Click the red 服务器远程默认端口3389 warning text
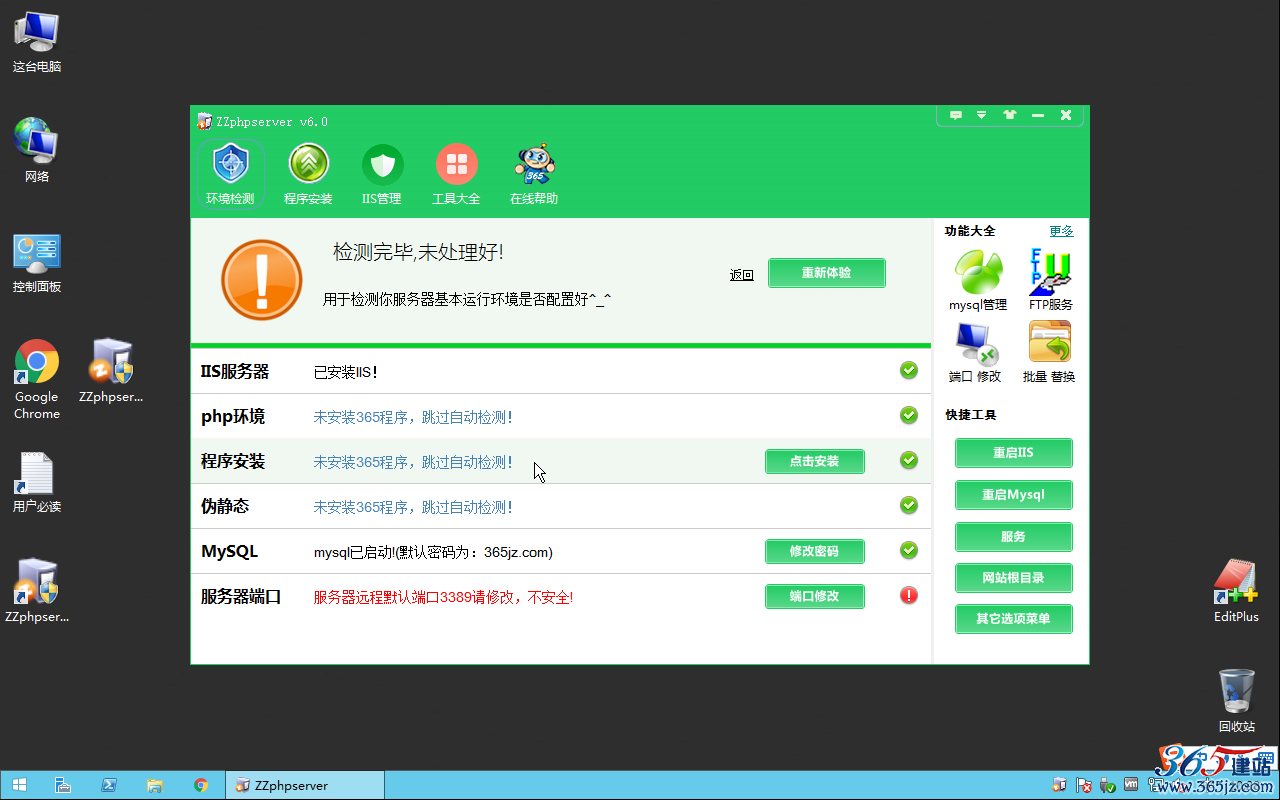Image resolution: width=1280 pixels, height=800 pixels. coord(443,598)
